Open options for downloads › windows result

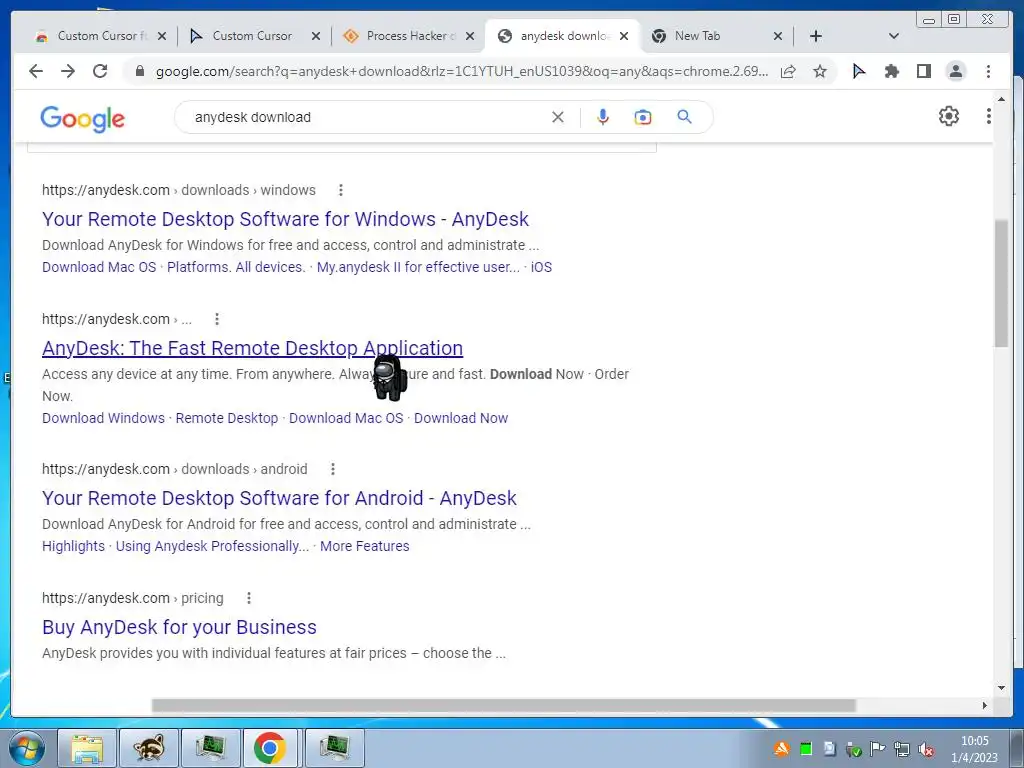340,190
